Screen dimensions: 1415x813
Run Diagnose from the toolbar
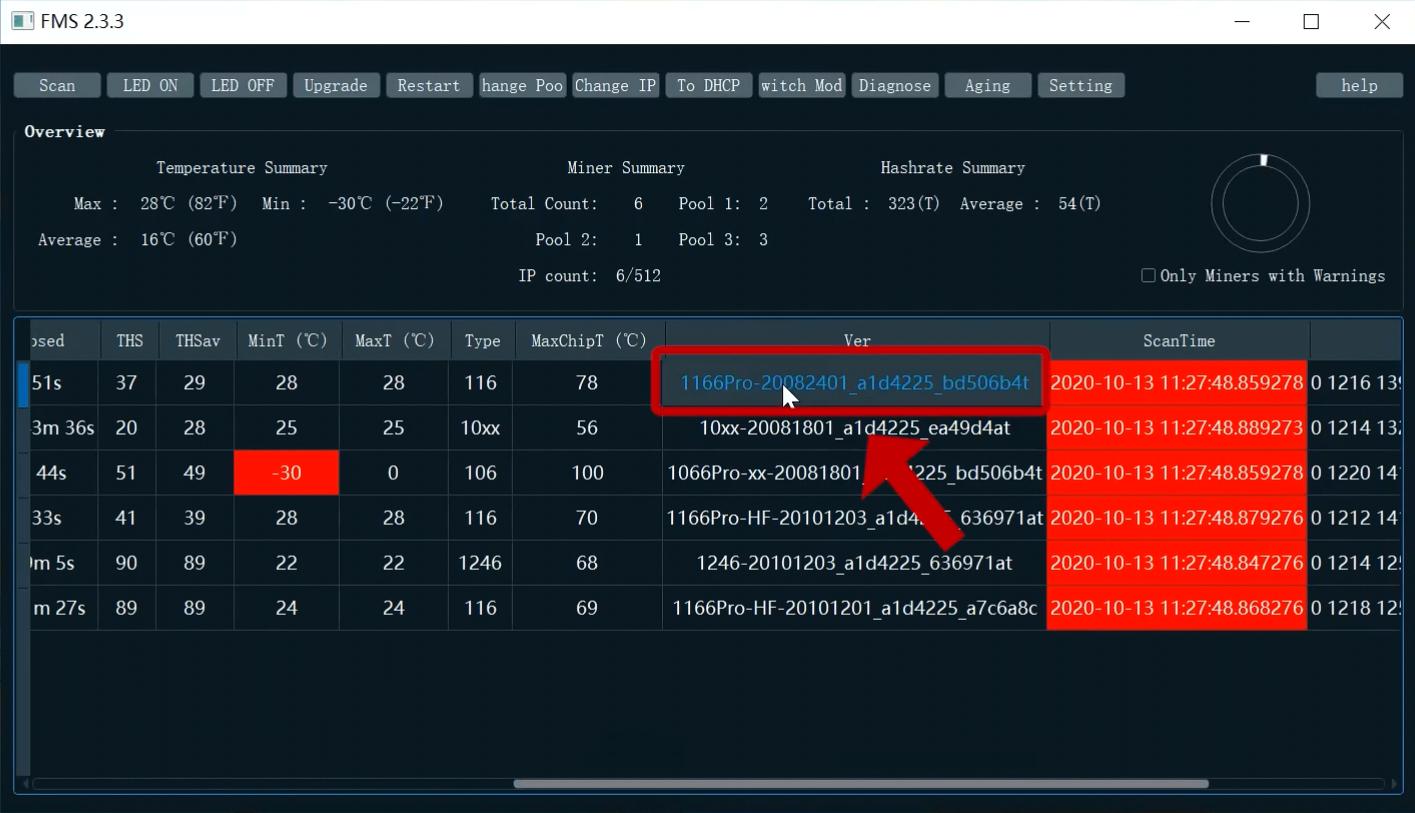click(894, 86)
